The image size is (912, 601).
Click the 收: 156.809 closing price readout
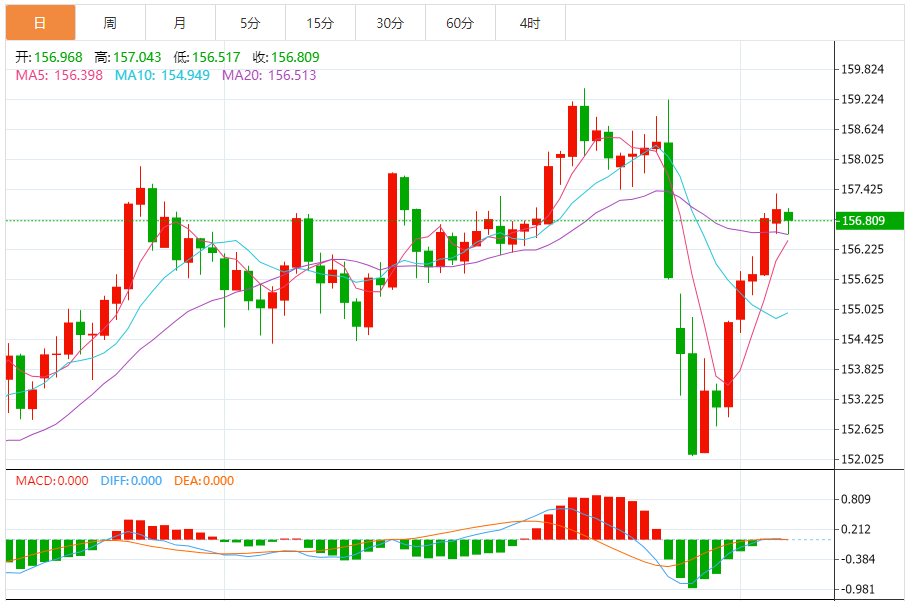285,57
